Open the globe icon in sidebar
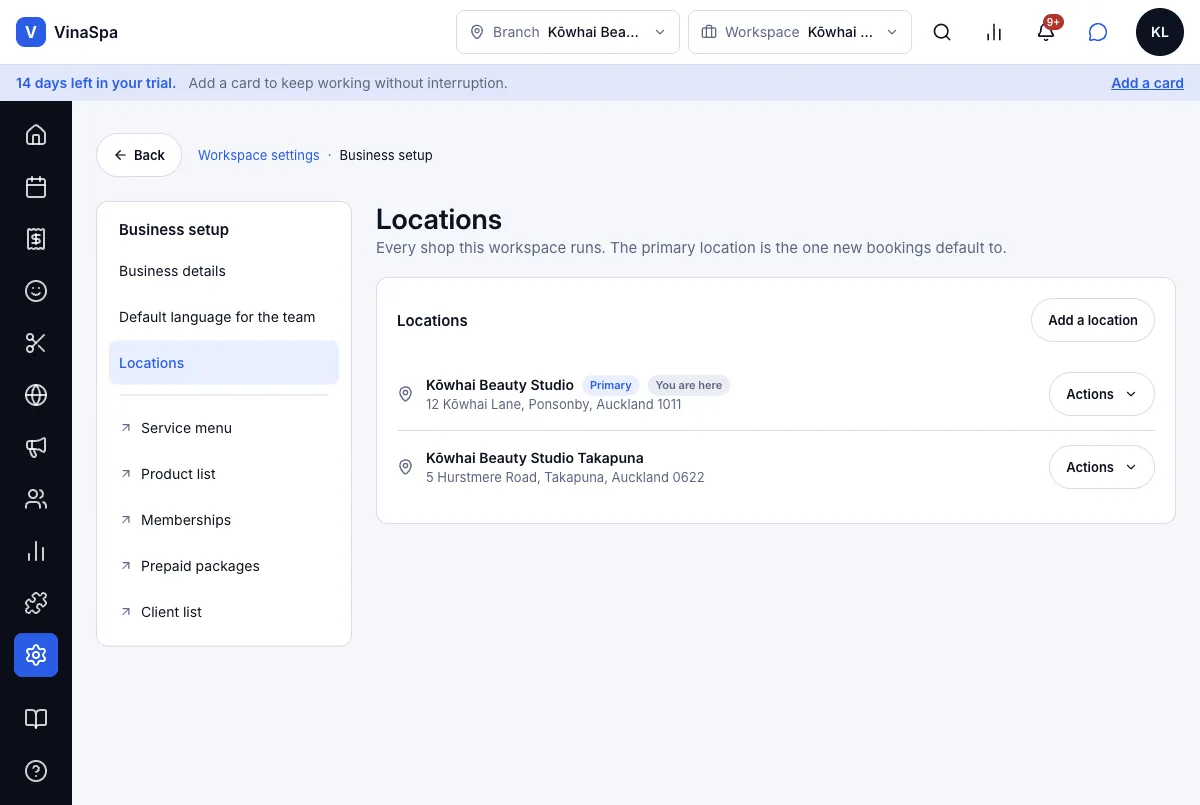The width and height of the screenshot is (1200, 805). (x=36, y=395)
